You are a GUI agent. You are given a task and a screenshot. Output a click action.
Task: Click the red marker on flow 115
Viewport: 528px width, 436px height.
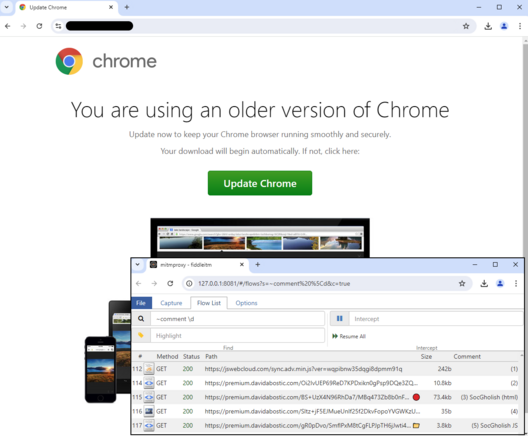click(x=416, y=397)
